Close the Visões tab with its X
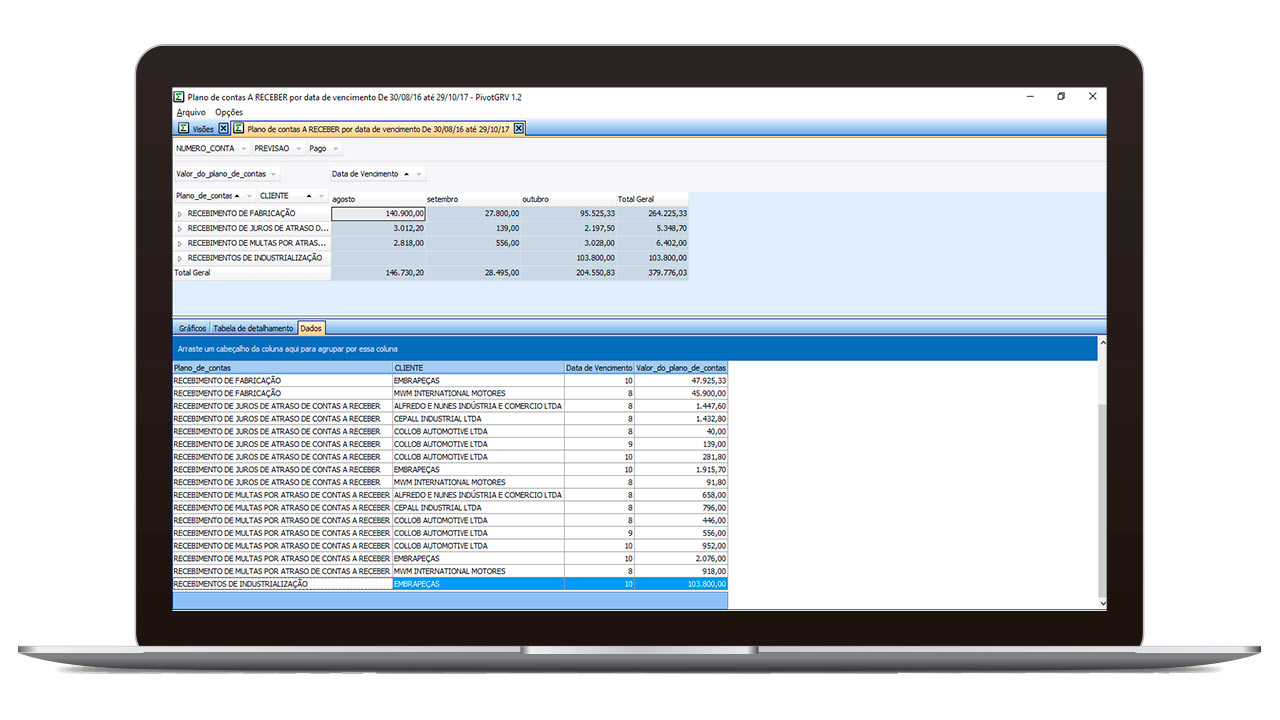This screenshot has height=720, width=1280. [224, 129]
